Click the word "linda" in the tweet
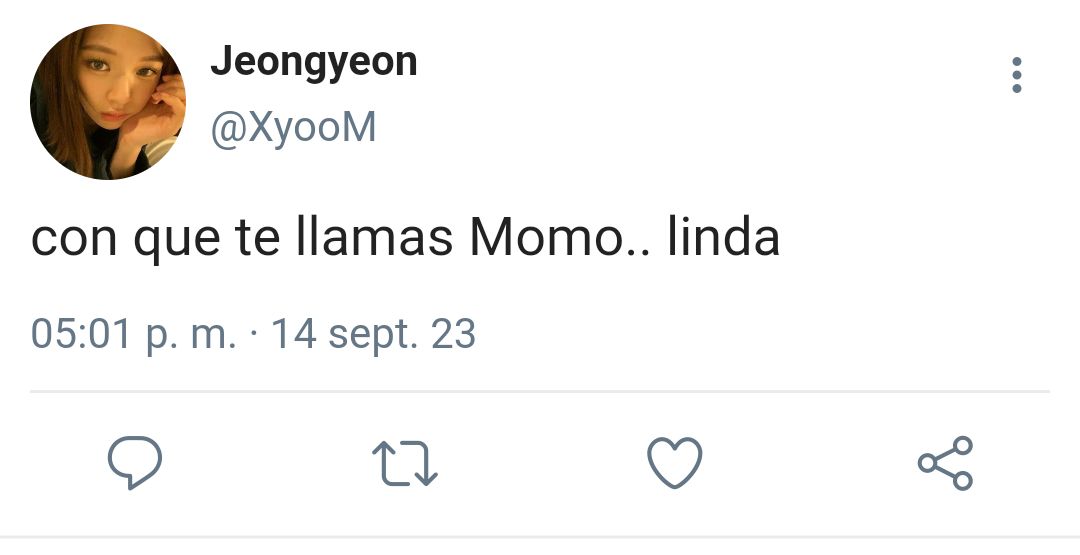 tap(723, 236)
